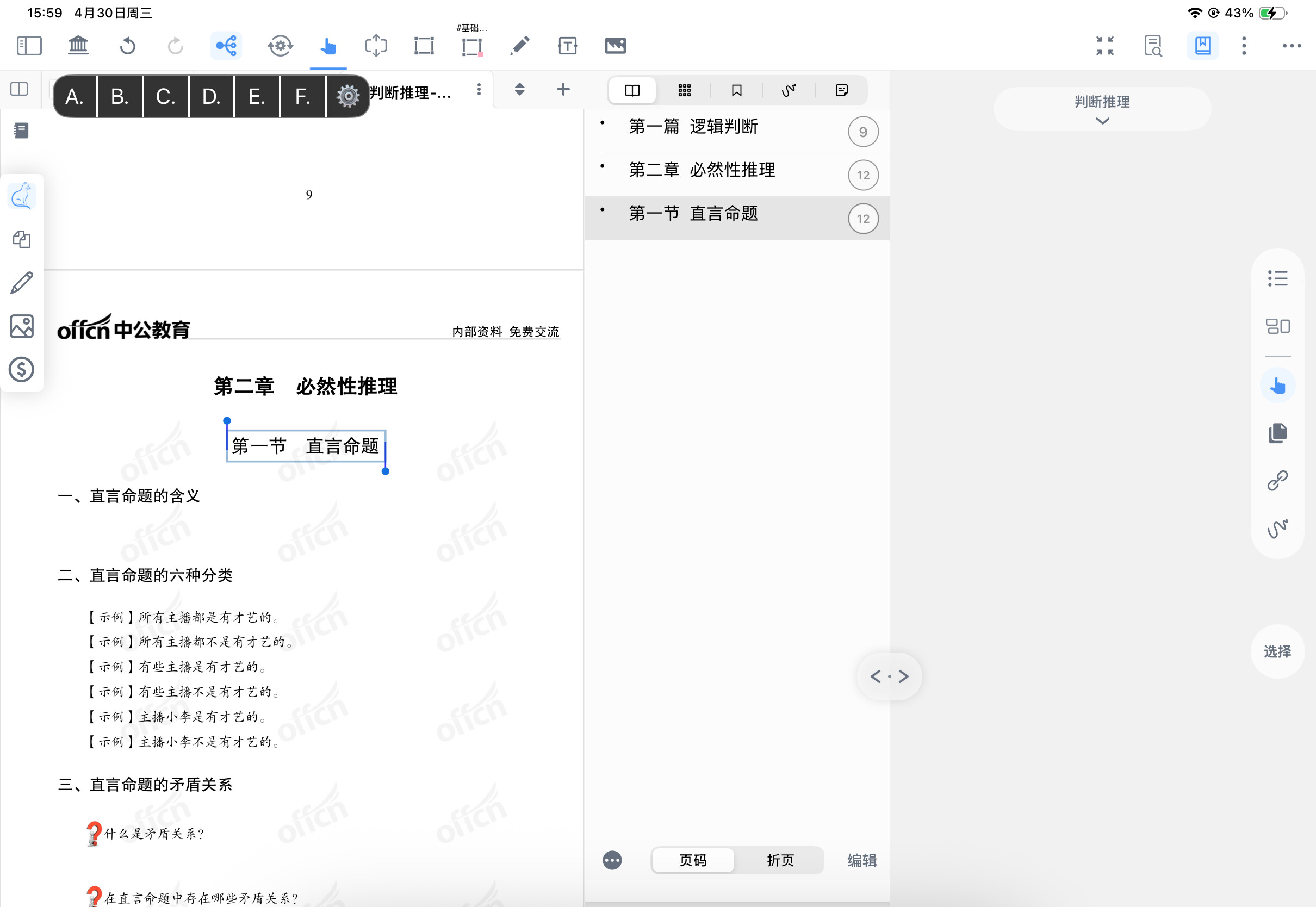Click the dollar coin icon in left palette
1316x907 pixels.
click(22, 369)
